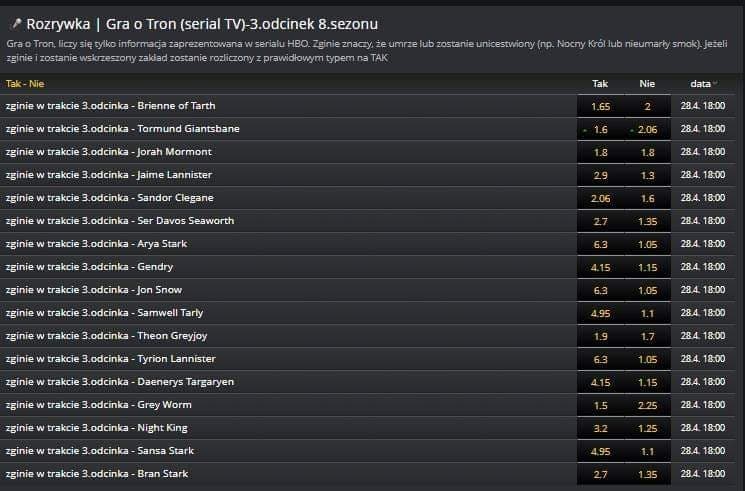Bet Tak 1.65 on Brienne of Tarth
Screen dimensions: 745x491
click(600, 106)
